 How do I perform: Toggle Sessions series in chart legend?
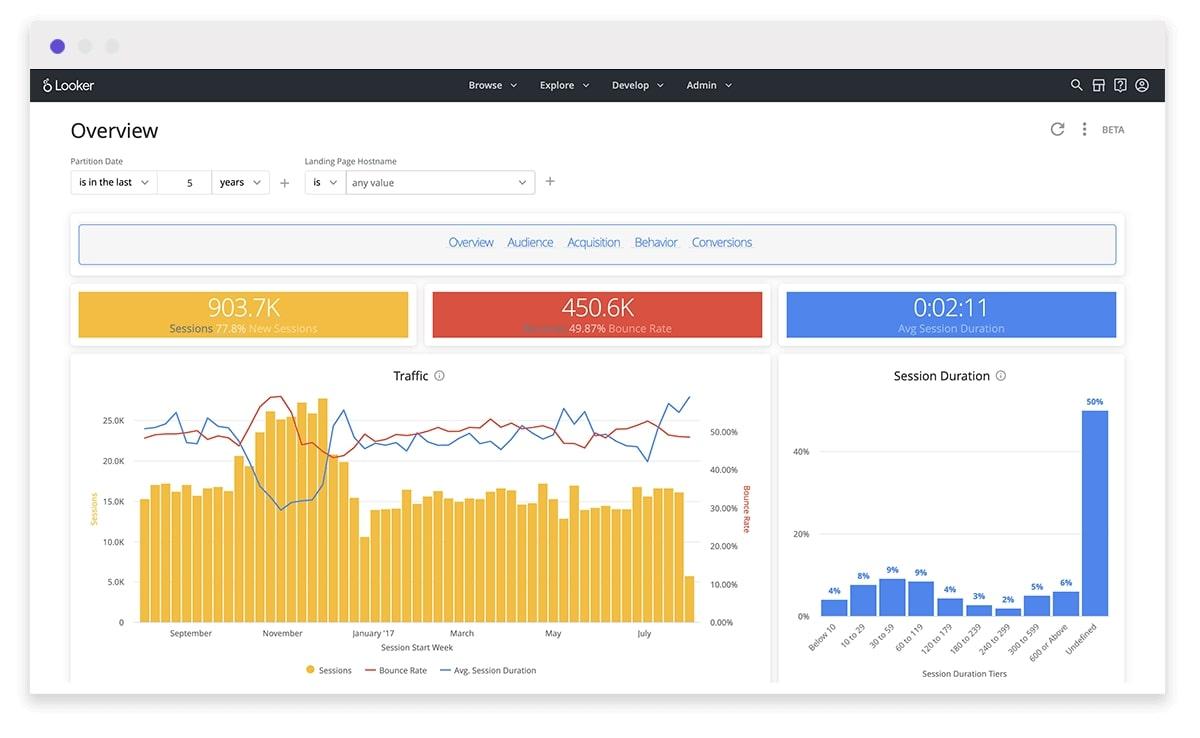pyautogui.click(x=329, y=670)
